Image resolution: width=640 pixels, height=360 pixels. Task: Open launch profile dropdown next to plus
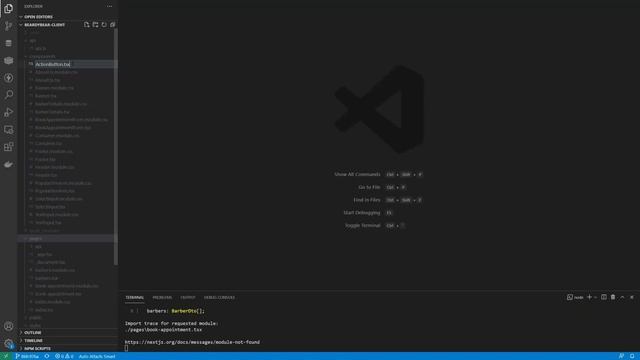click(596, 297)
